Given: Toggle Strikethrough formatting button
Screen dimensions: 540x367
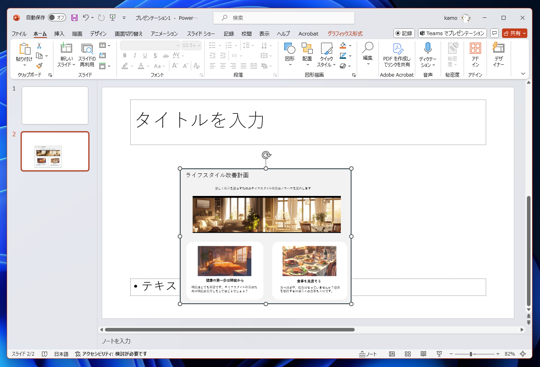Looking at the screenshot, I should tap(166, 55).
